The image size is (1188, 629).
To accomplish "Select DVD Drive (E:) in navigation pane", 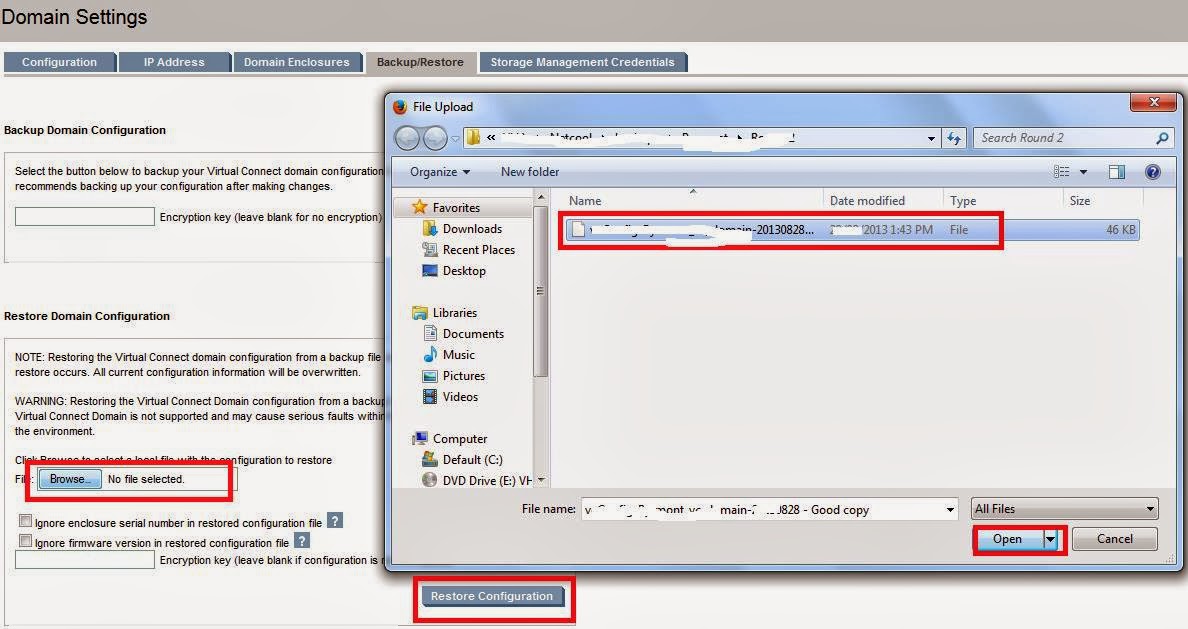I will tap(486, 480).
